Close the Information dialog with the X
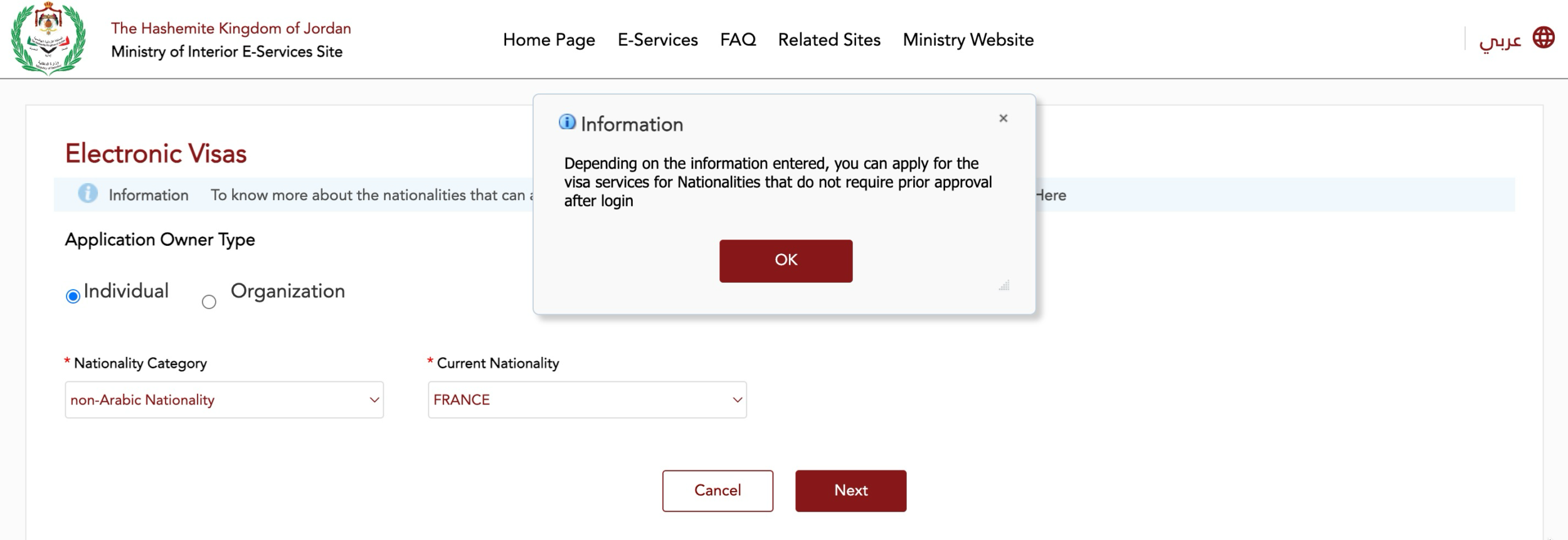Screen dimensions: 1568x540 click(1003, 118)
